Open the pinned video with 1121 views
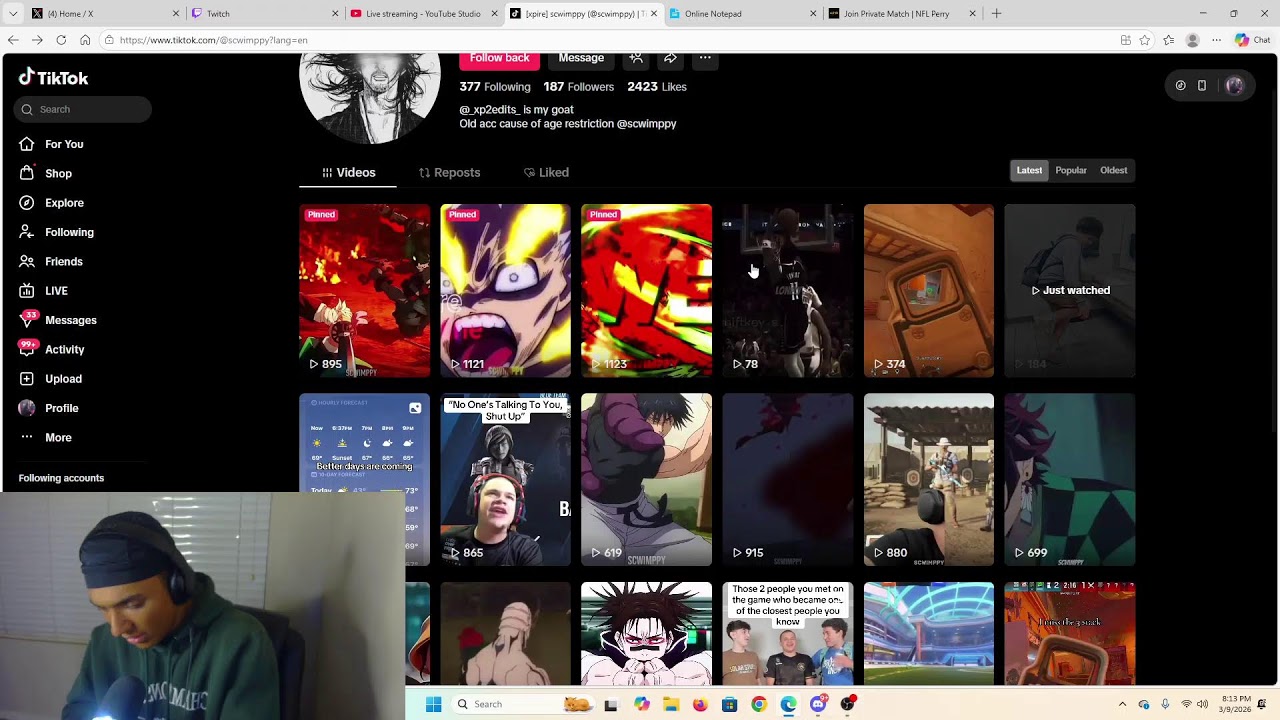 [x=506, y=291]
